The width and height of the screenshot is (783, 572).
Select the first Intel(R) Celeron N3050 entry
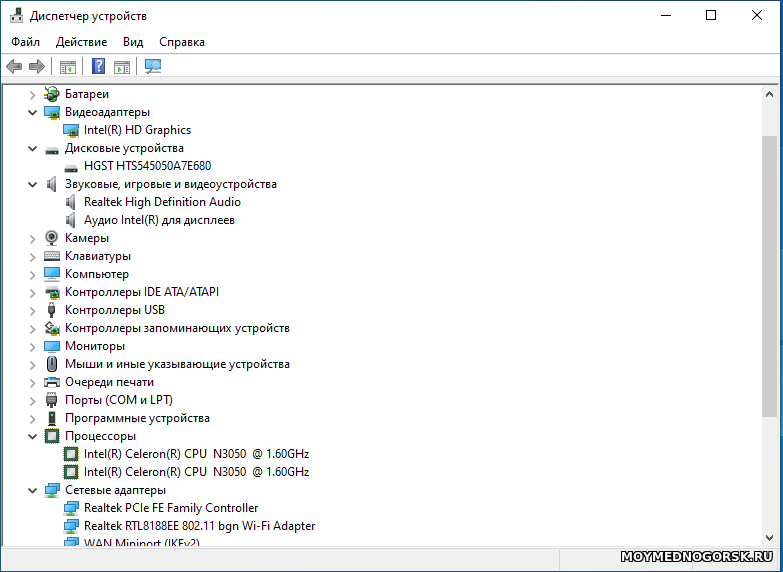pyautogui.click(x=197, y=454)
